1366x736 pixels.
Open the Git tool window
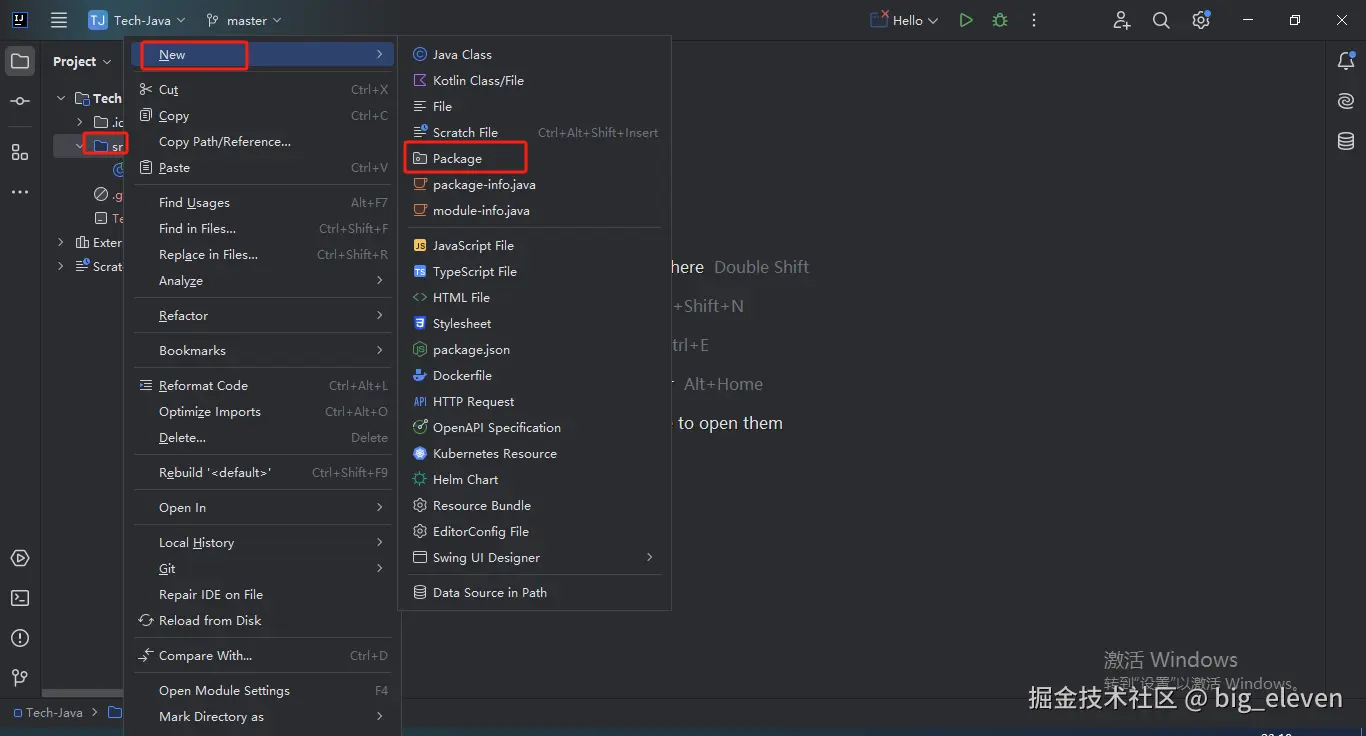tap(20, 678)
